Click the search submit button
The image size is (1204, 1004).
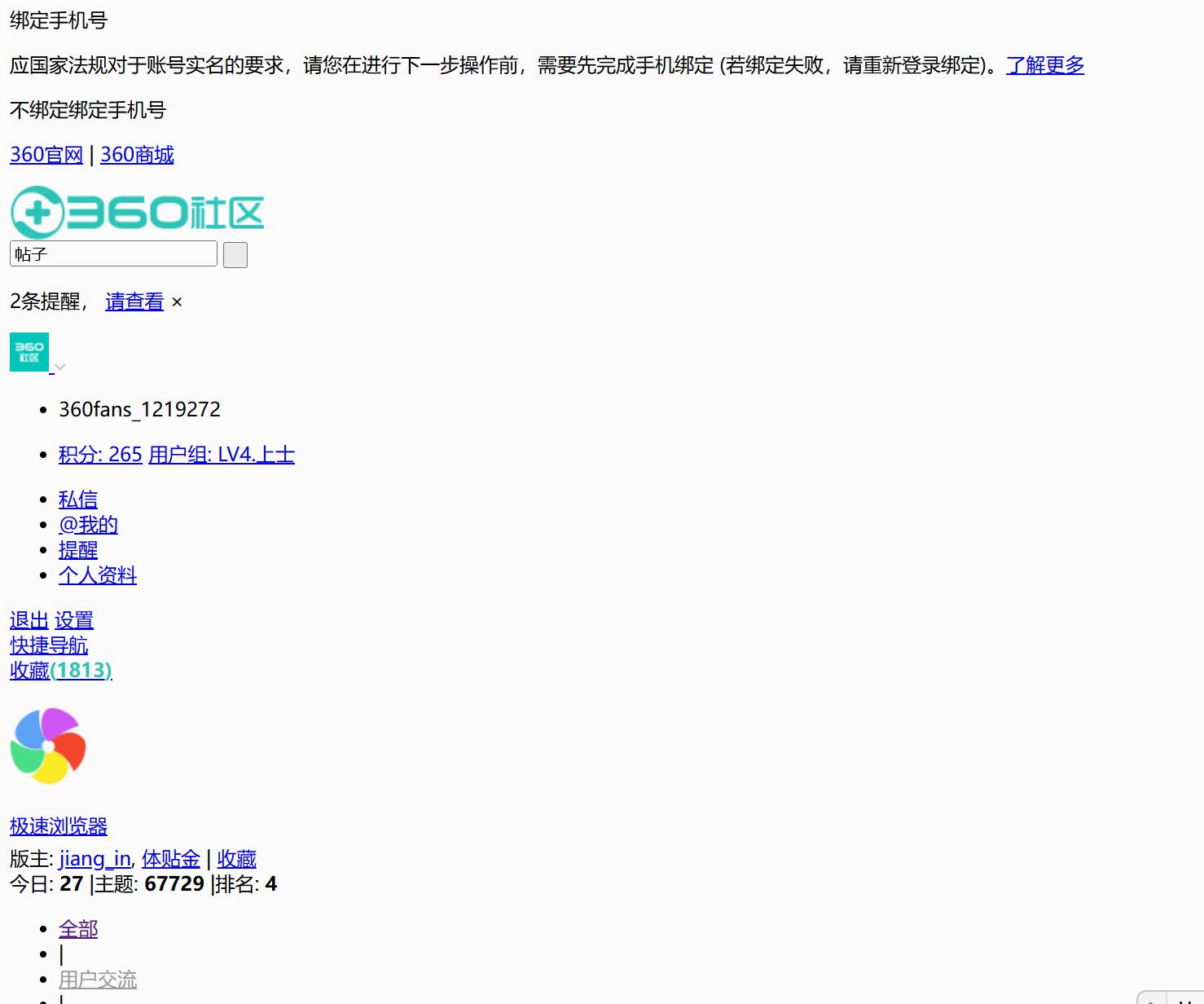235,255
